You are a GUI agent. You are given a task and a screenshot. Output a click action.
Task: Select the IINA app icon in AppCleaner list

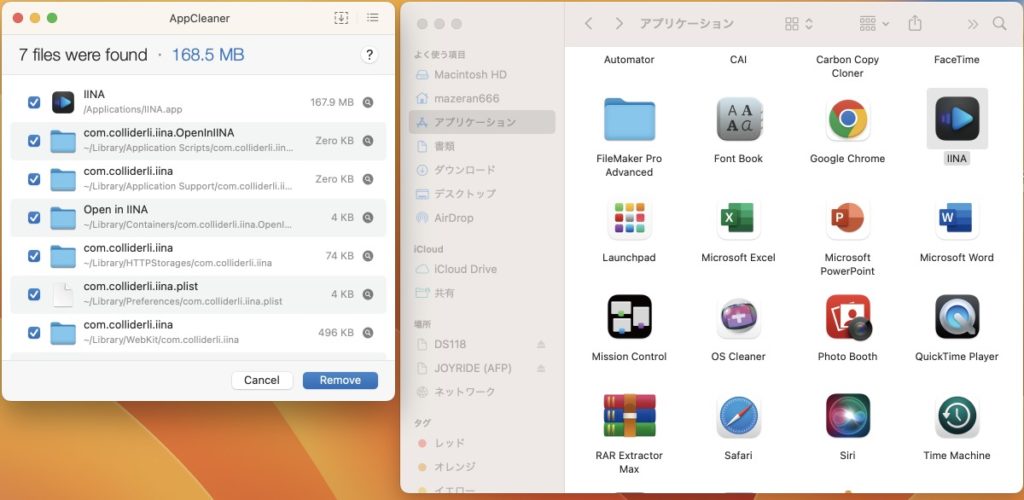pyautogui.click(x=63, y=102)
